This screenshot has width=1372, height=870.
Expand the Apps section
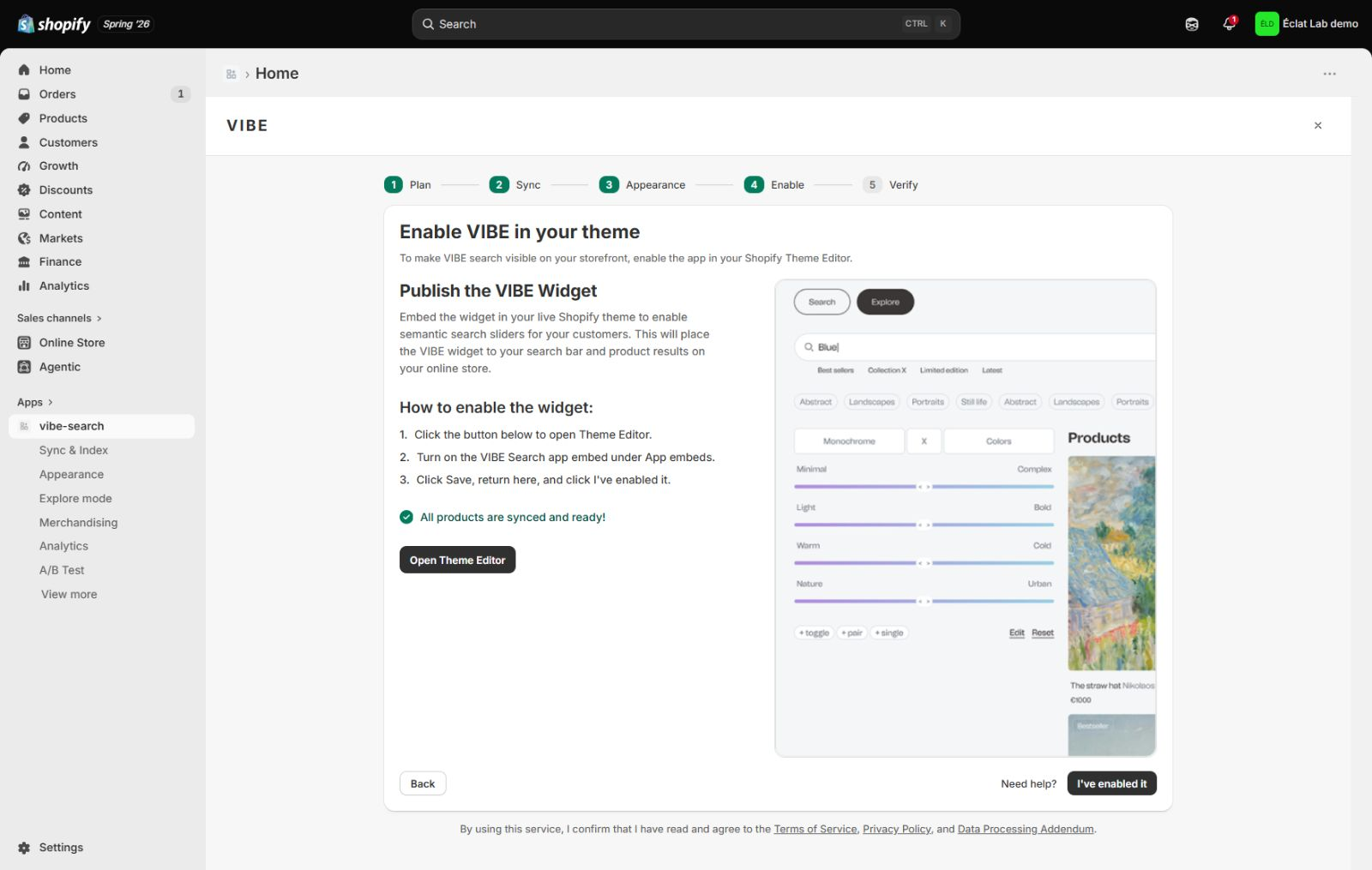(35, 402)
